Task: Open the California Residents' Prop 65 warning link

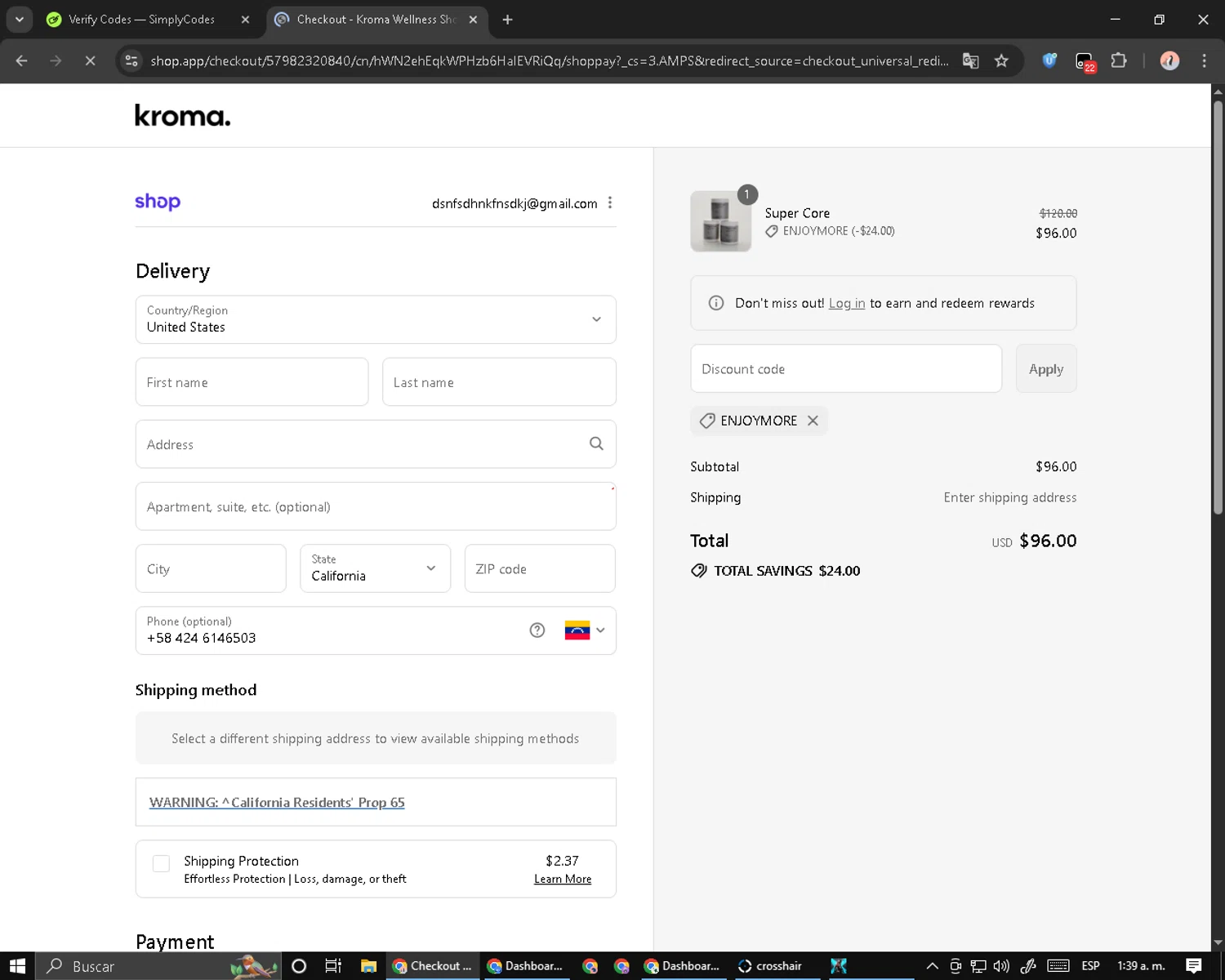Action: (x=277, y=802)
